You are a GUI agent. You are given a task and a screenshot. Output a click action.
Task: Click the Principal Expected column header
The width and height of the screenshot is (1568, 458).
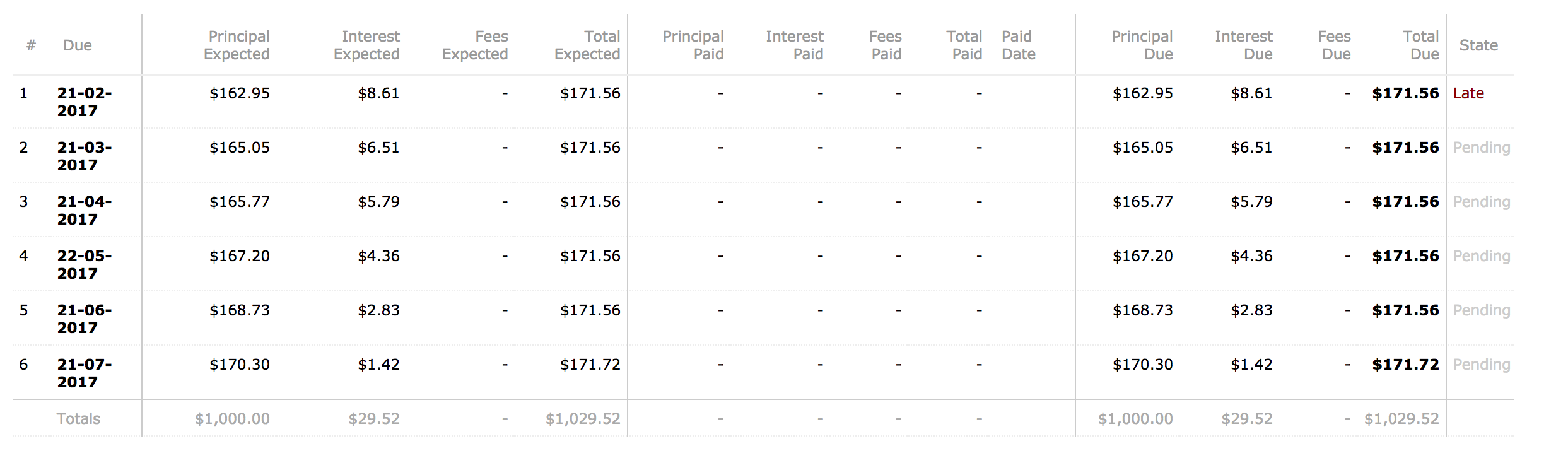click(x=237, y=45)
